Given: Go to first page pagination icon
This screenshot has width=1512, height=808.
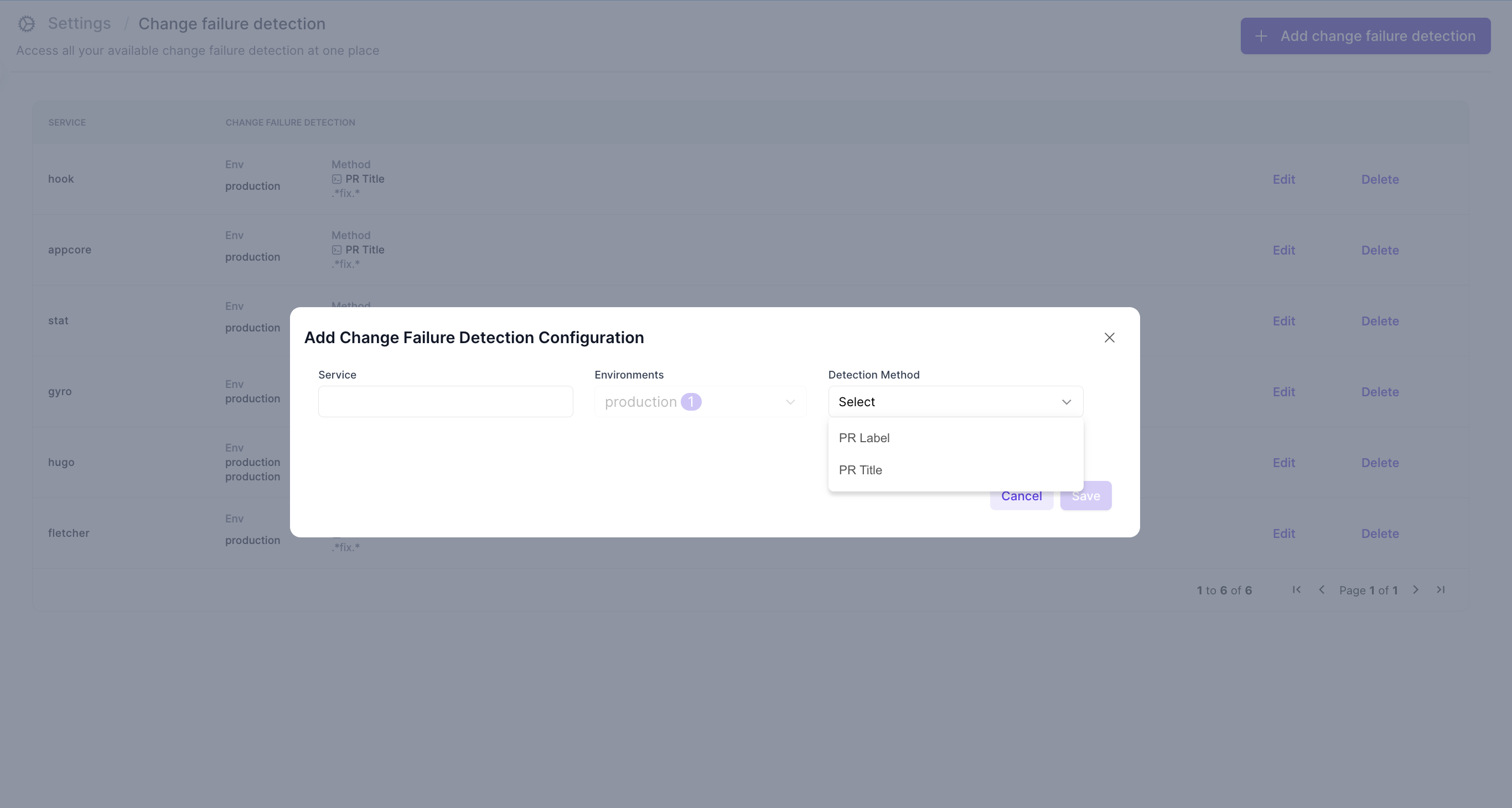Looking at the screenshot, I should (1296, 590).
